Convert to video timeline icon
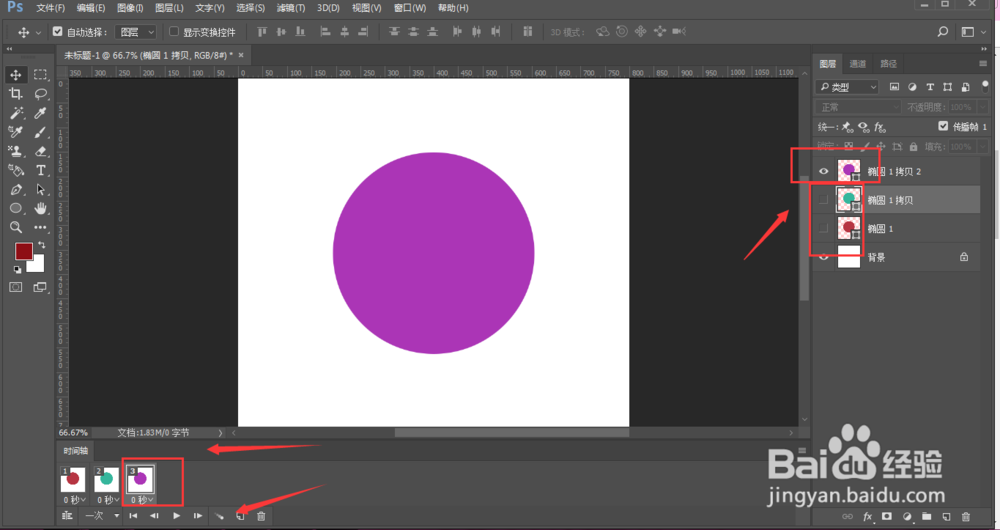This screenshot has width=1000, height=530. click(x=67, y=516)
